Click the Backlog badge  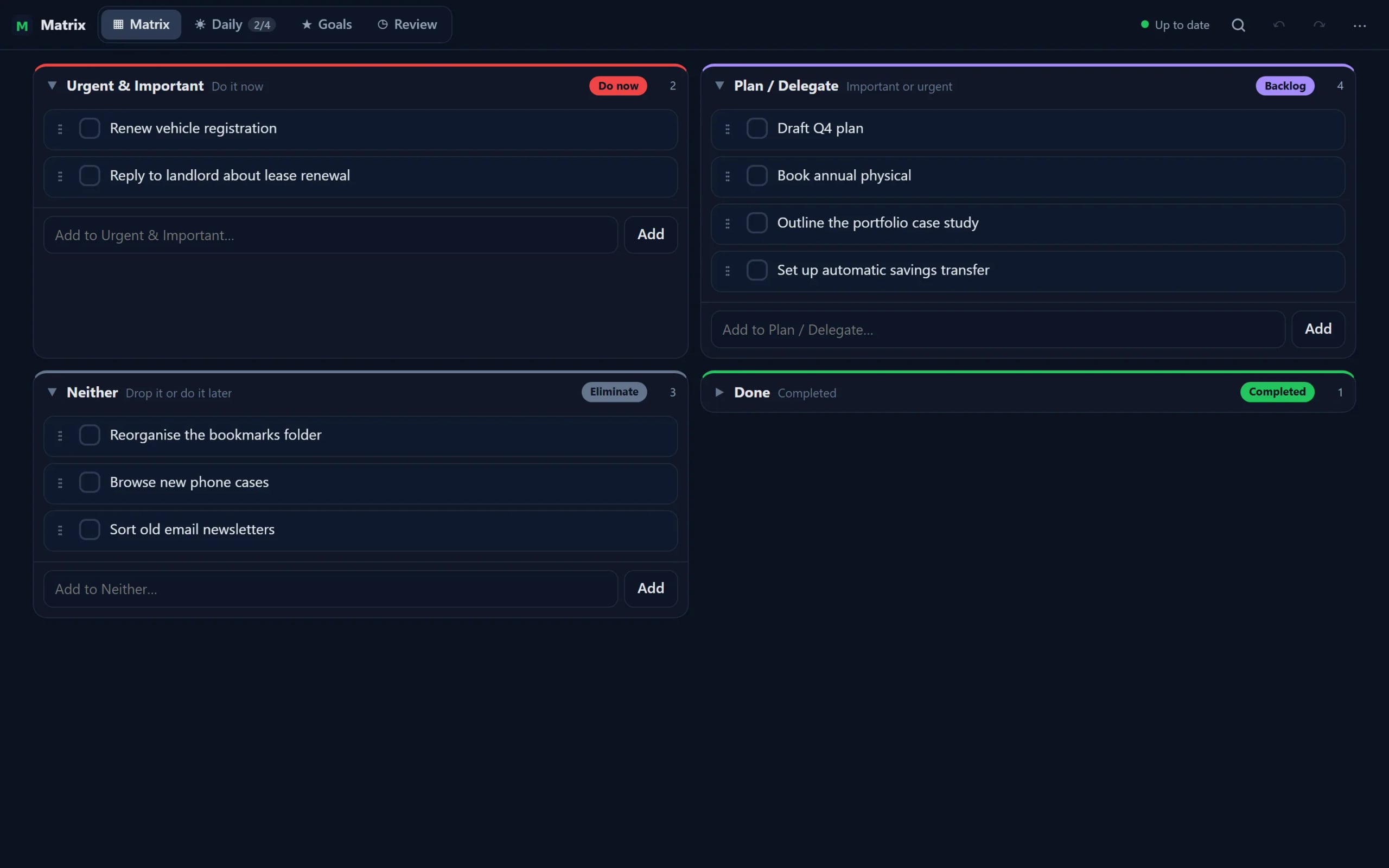click(1284, 86)
